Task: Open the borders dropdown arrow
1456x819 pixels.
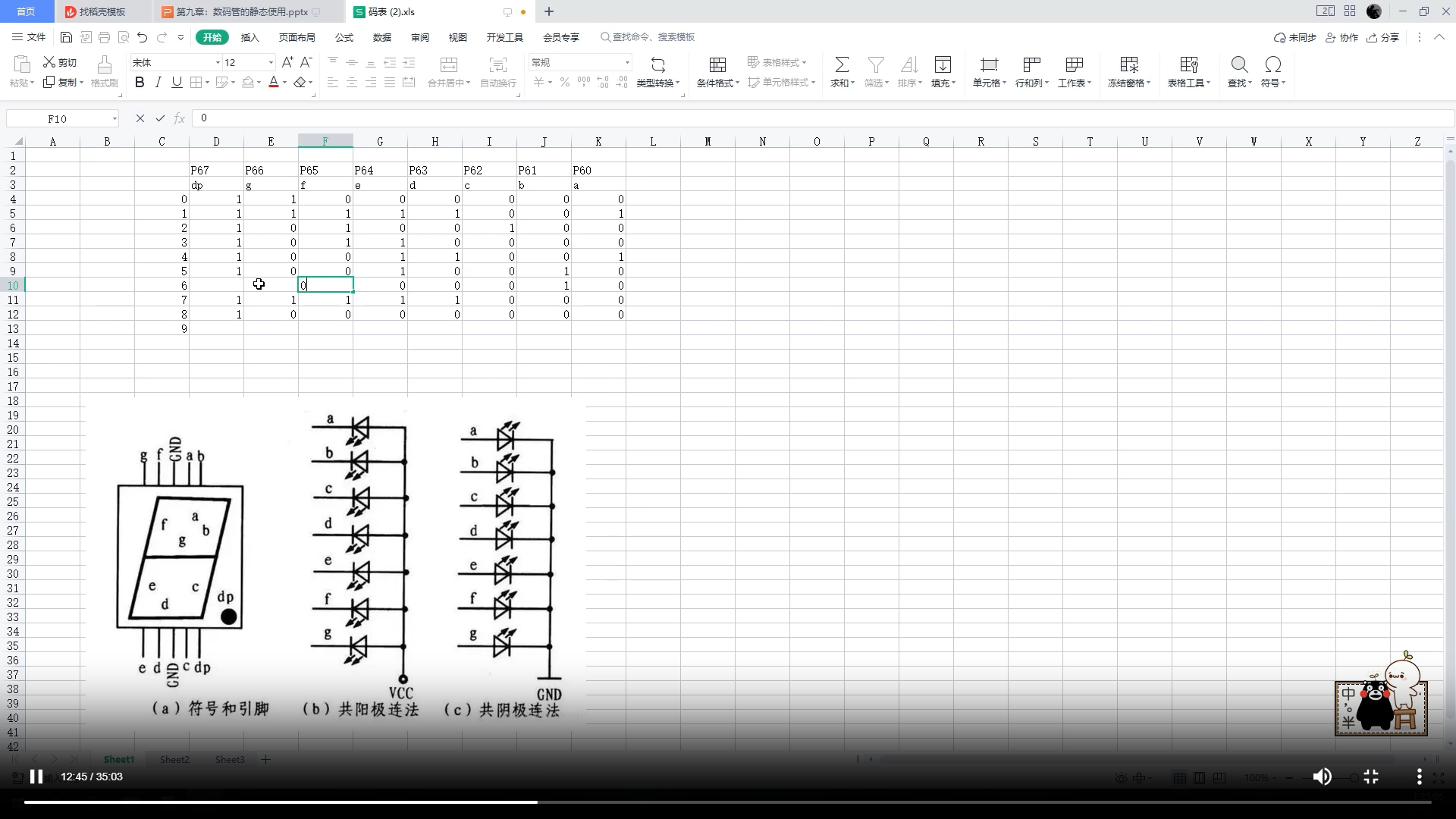Action: coord(208,83)
